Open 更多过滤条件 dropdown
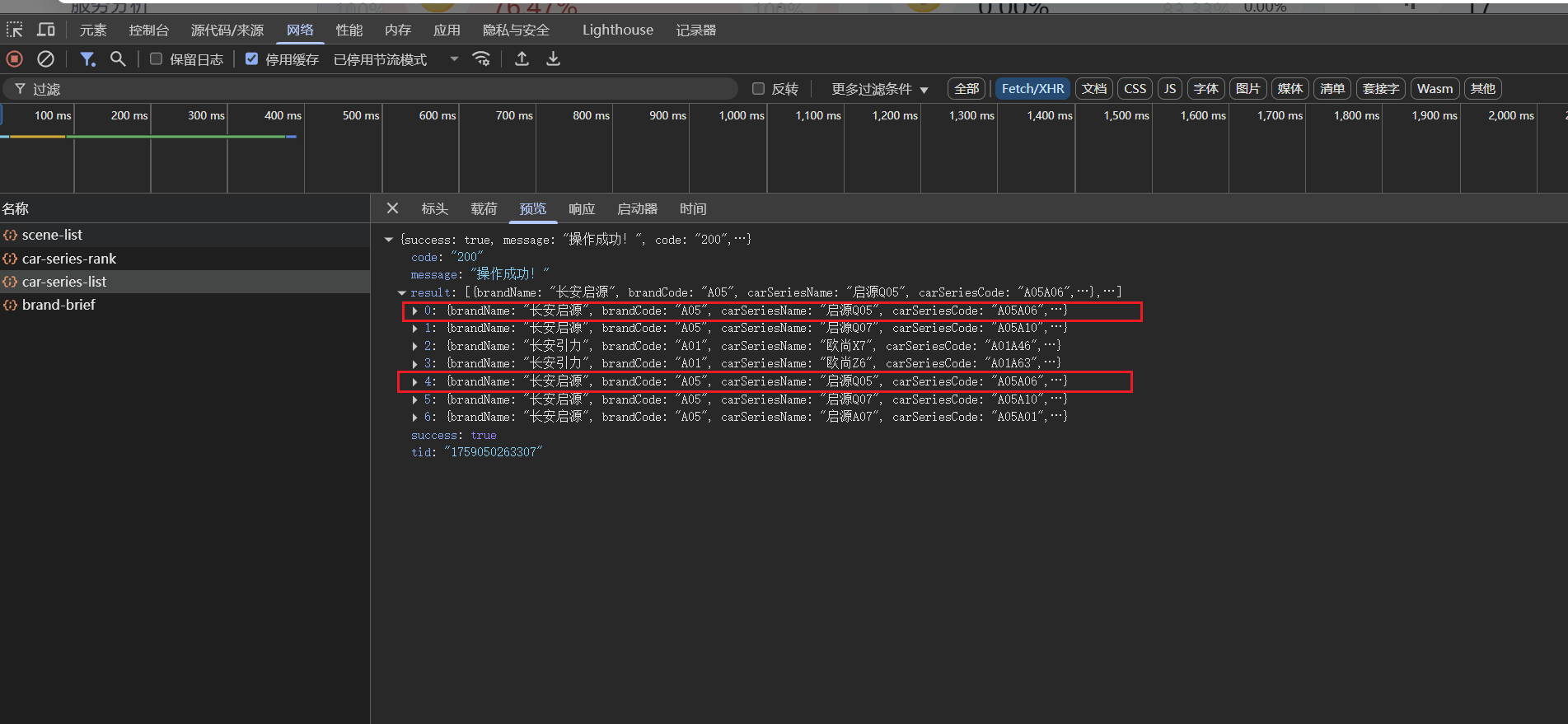Image resolution: width=1568 pixels, height=724 pixels. (879, 89)
